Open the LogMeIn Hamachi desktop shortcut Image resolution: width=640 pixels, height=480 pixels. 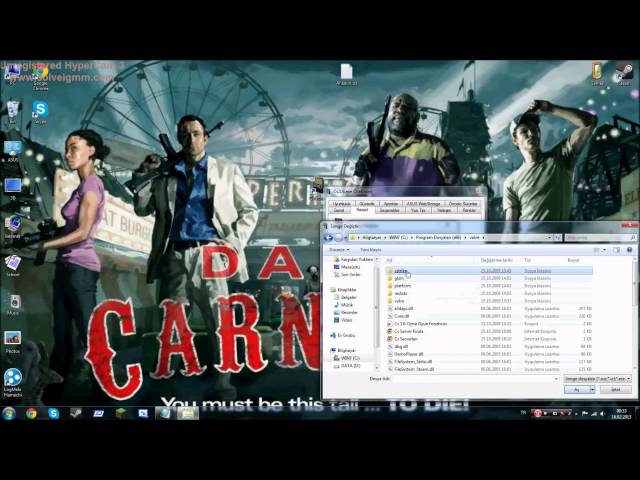point(13,382)
